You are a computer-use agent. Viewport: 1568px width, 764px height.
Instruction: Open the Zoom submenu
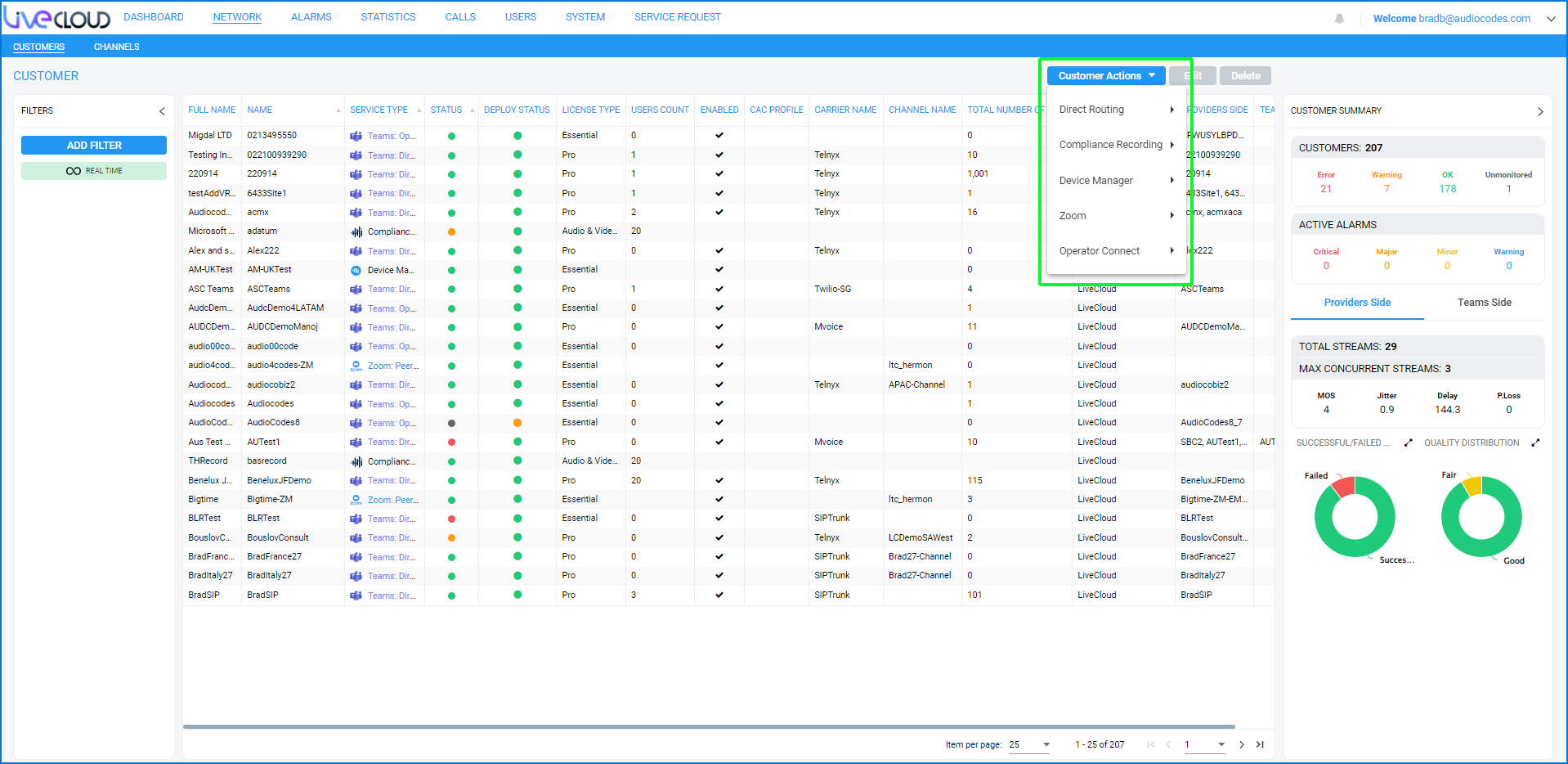point(1116,216)
